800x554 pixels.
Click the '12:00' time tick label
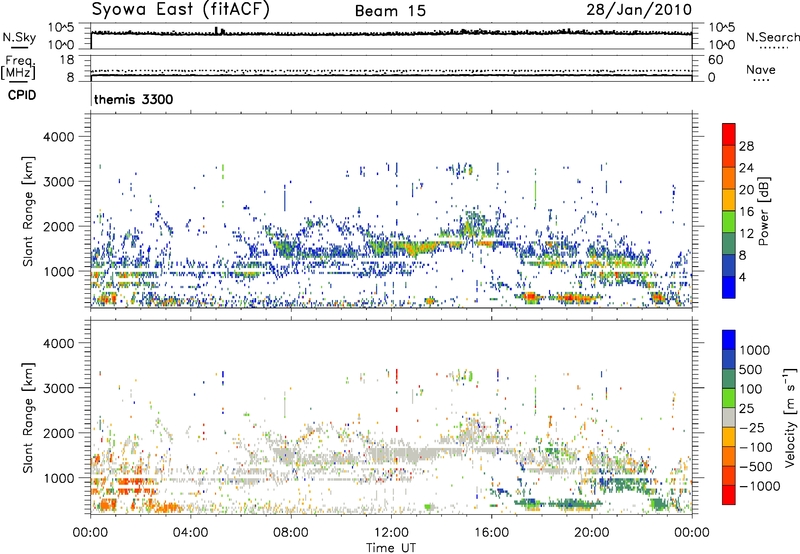(x=391, y=533)
